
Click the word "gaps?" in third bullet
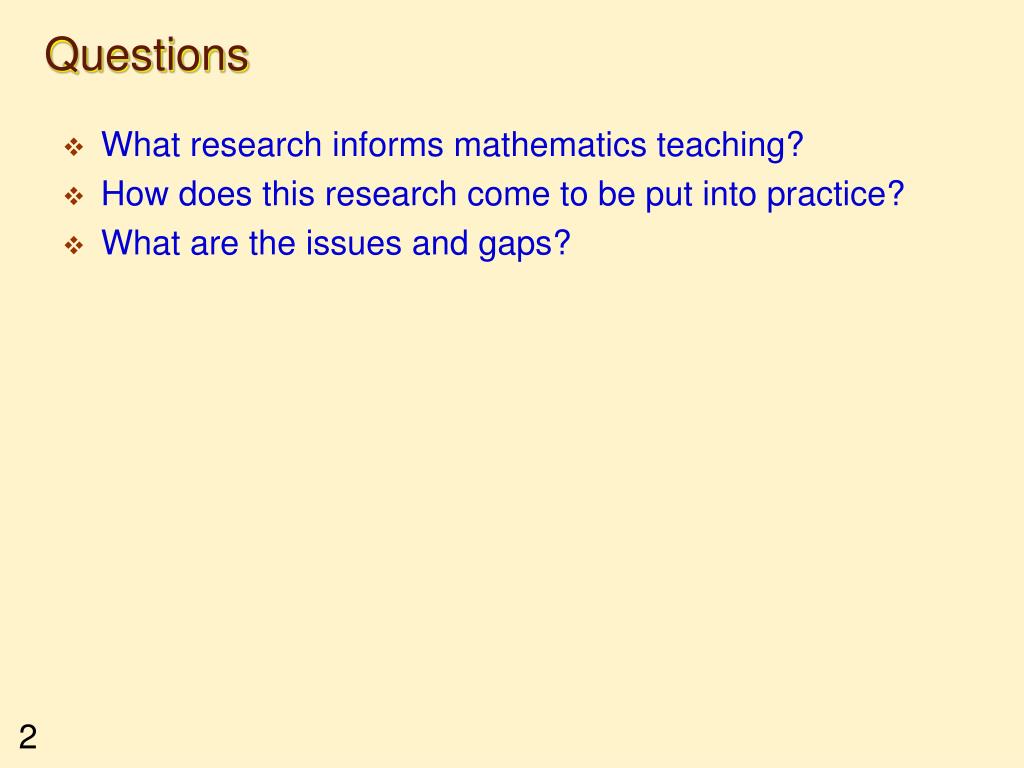click(x=524, y=245)
